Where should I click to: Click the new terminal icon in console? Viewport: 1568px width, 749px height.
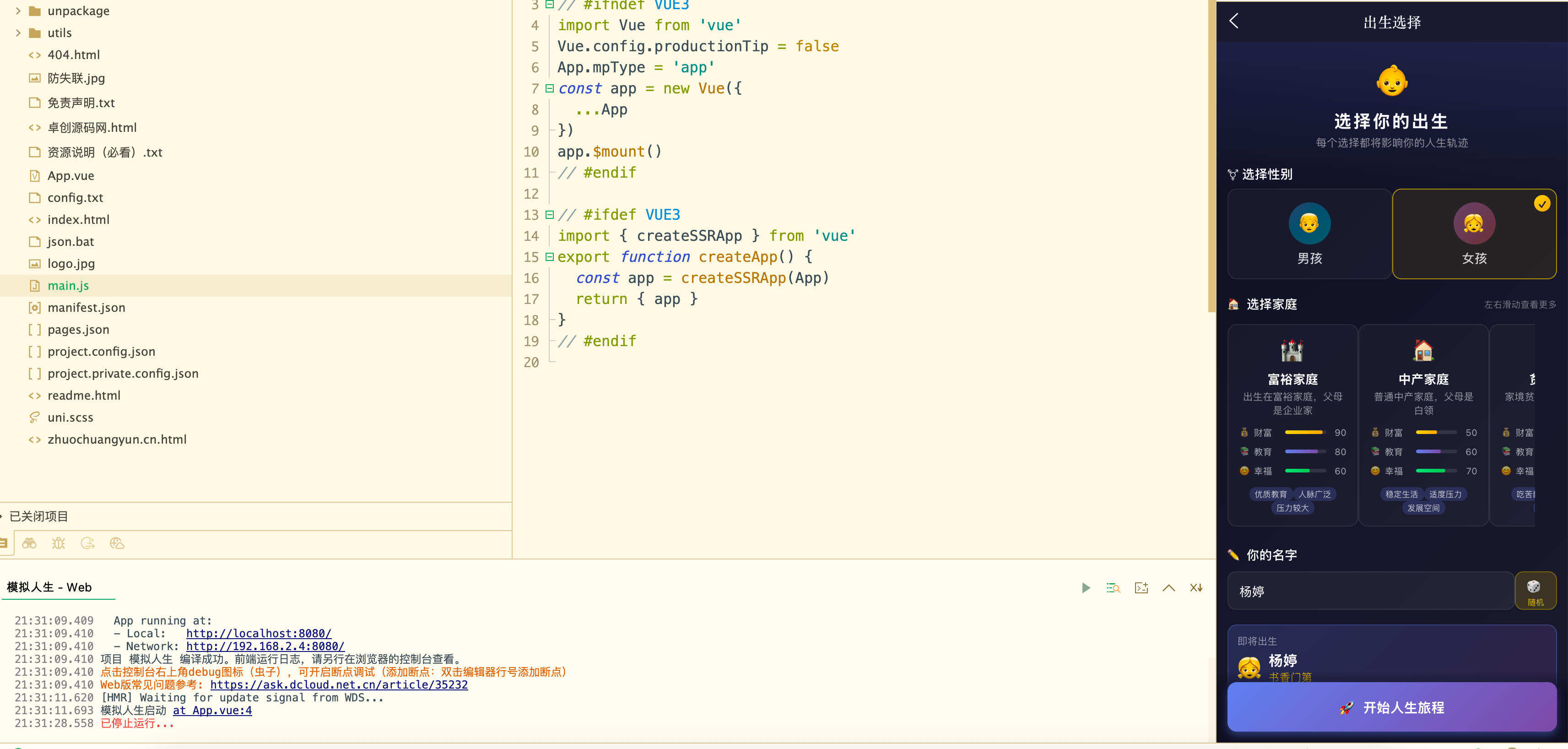tap(1141, 588)
